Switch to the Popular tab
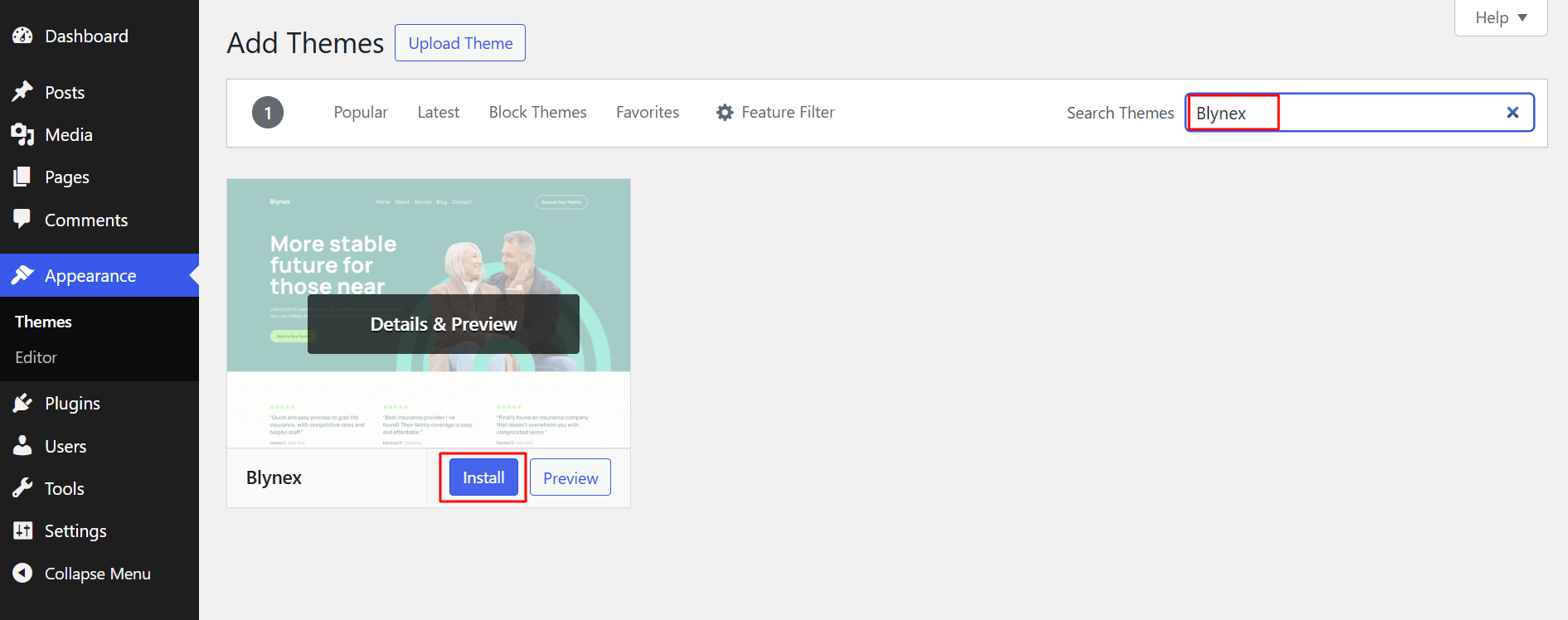The width and height of the screenshot is (1568, 620). [x=361, y=112]
